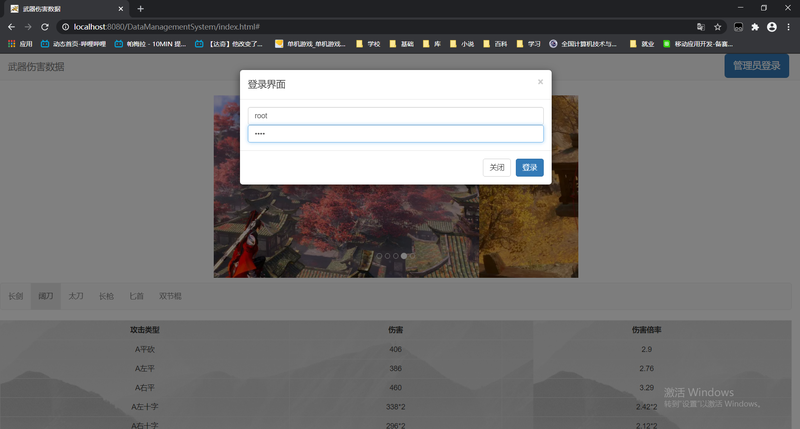This screenshot has height=429, width=800.
Task: Open the 动态首页-哔哩哔哩 bookmark
Action: 73,44
